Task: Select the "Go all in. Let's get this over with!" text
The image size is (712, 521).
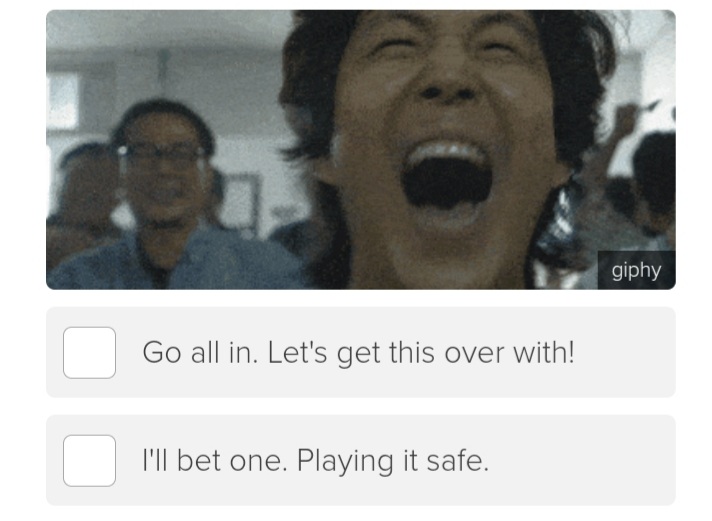Action: pos(358,352)
